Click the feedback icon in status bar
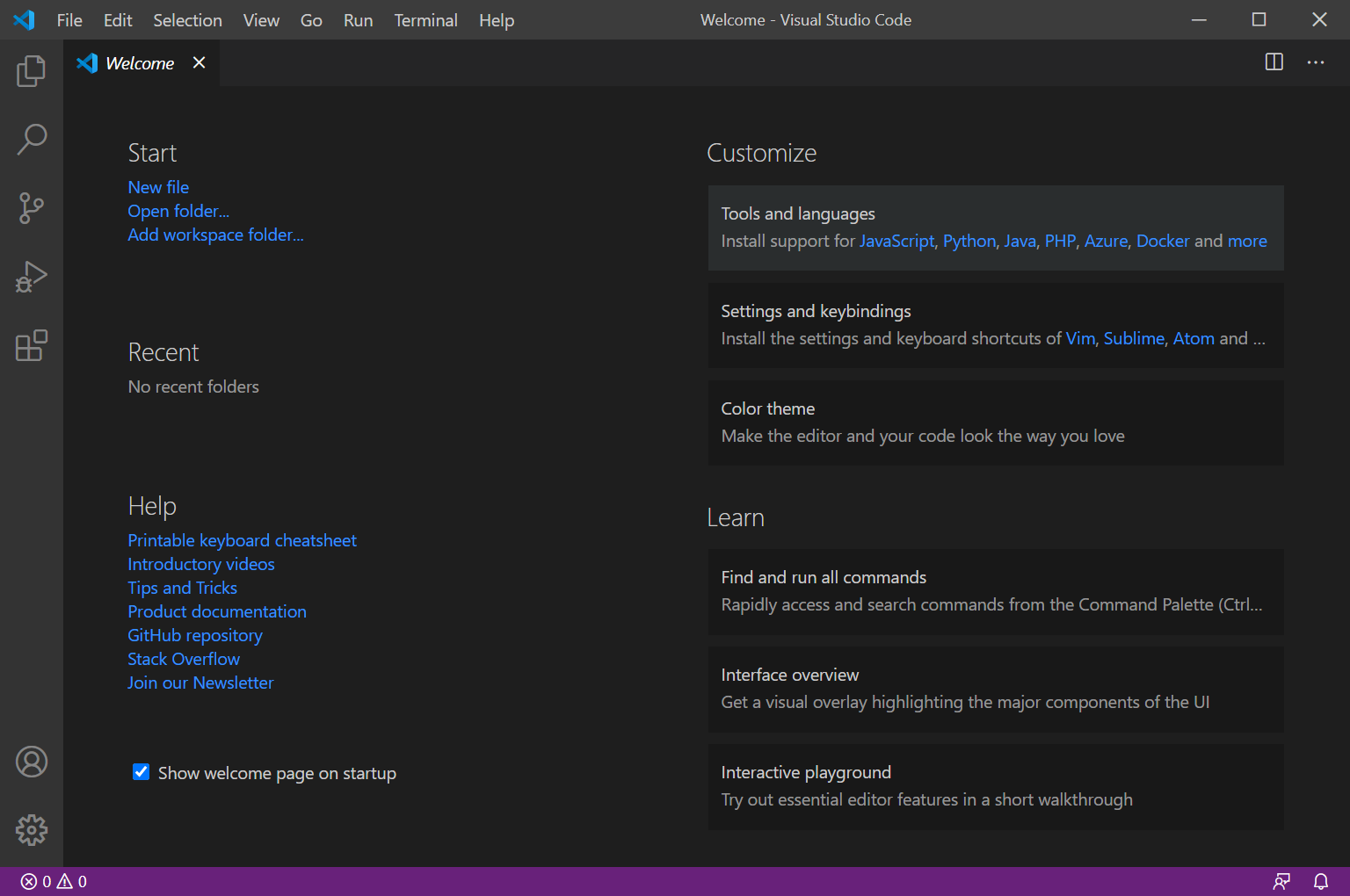The width and height of the screenshot is (1350, 896). click(1282, 881)
